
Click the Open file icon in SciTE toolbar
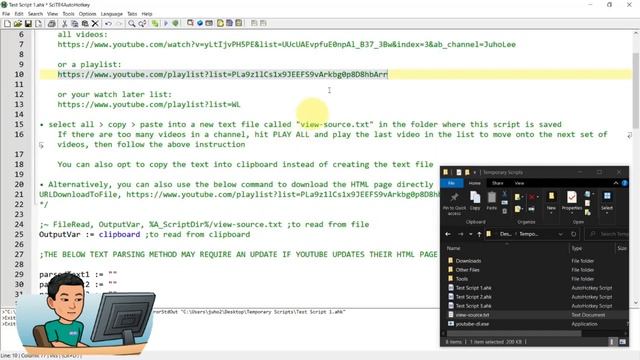(18, 24)
